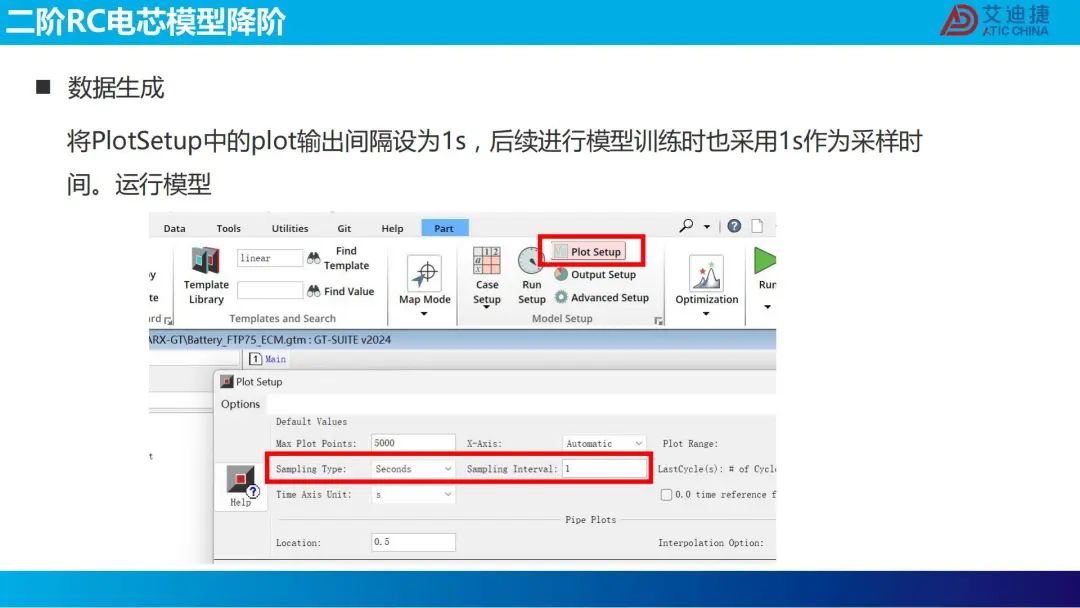Click the Advanced Setup gear icon
1080x608 pixels.
[561, 297]
